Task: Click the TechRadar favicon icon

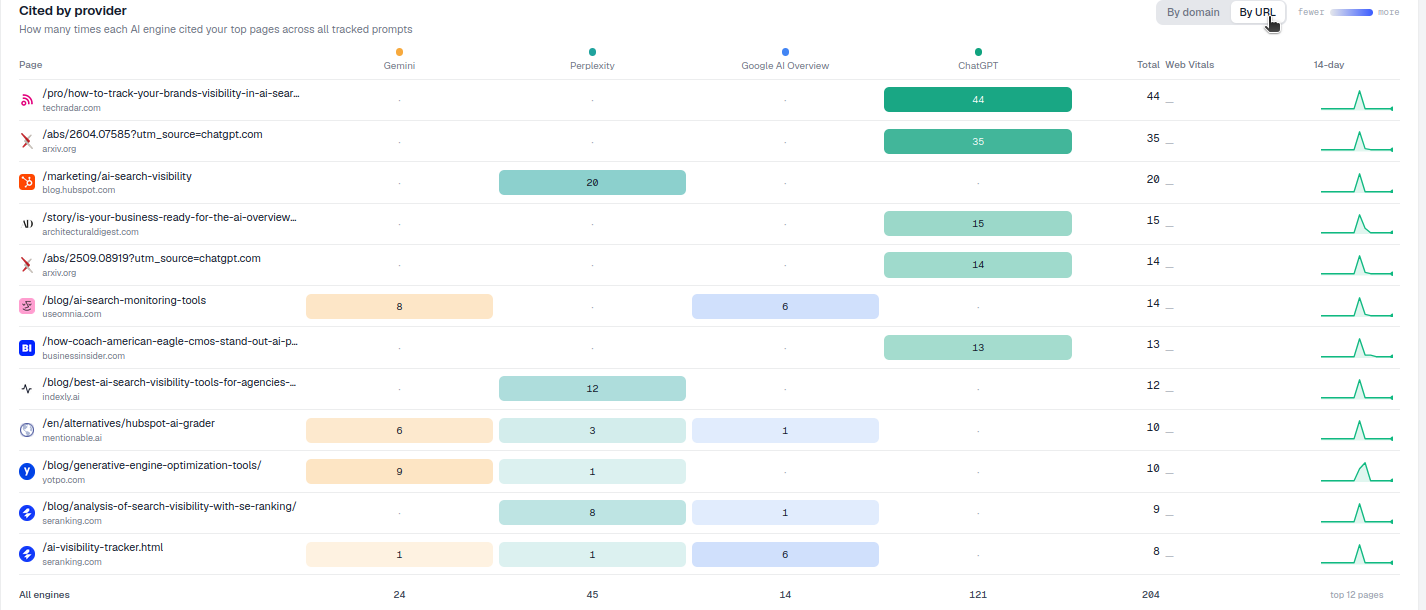Action: click(x=27, y=100)
